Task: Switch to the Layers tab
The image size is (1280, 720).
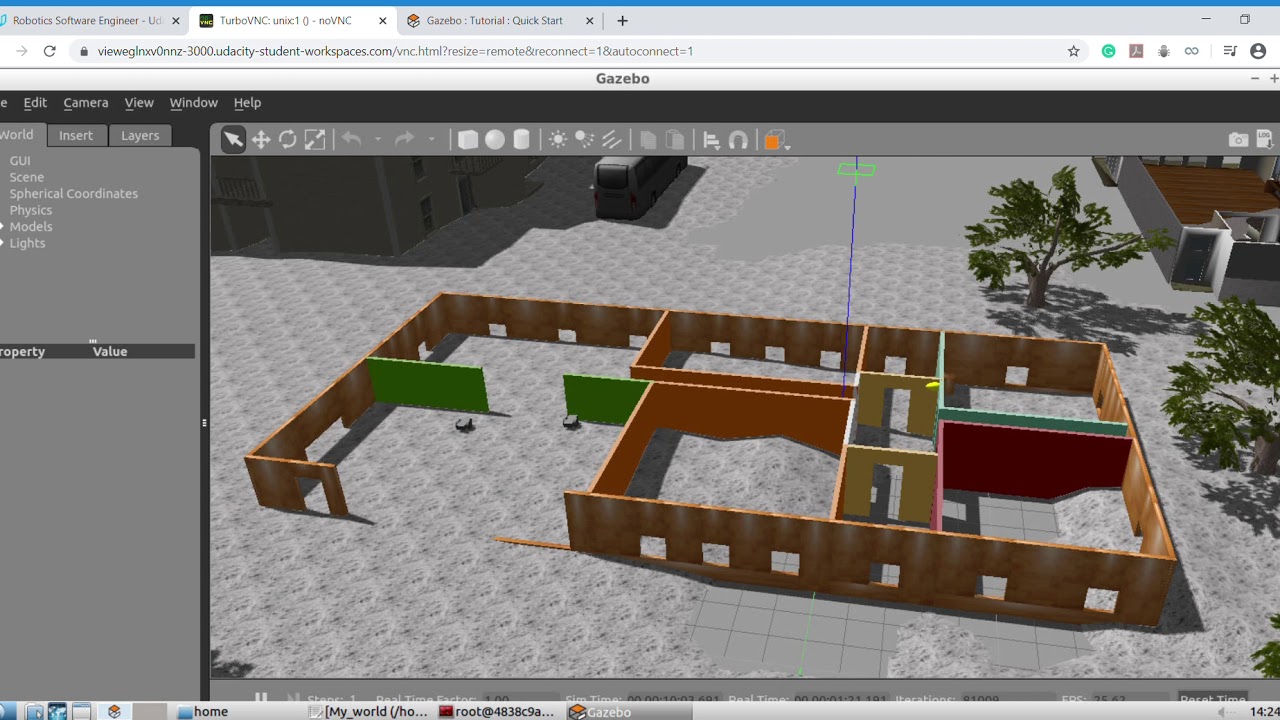Action: (x=140, y=135)
